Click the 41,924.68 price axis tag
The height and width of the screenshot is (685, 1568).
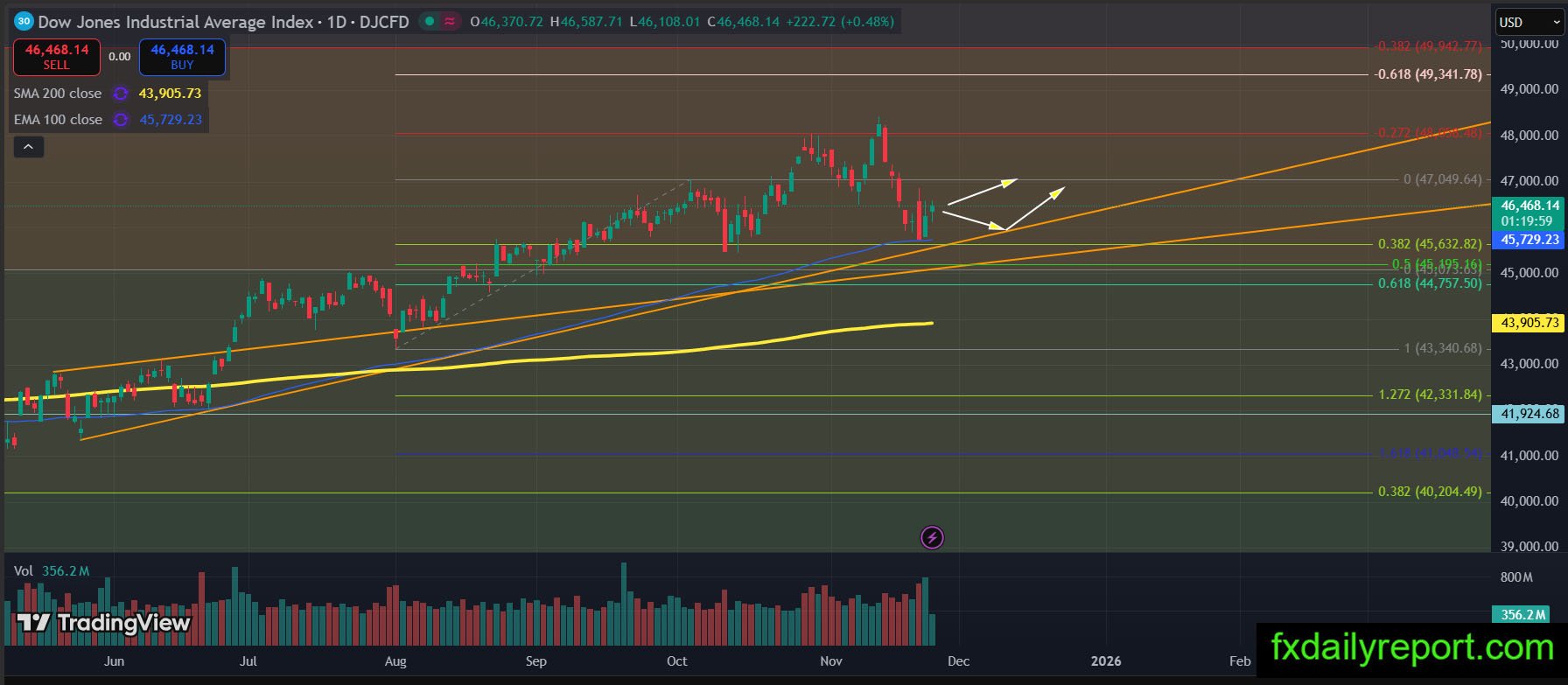click(x=1529, y=414)
